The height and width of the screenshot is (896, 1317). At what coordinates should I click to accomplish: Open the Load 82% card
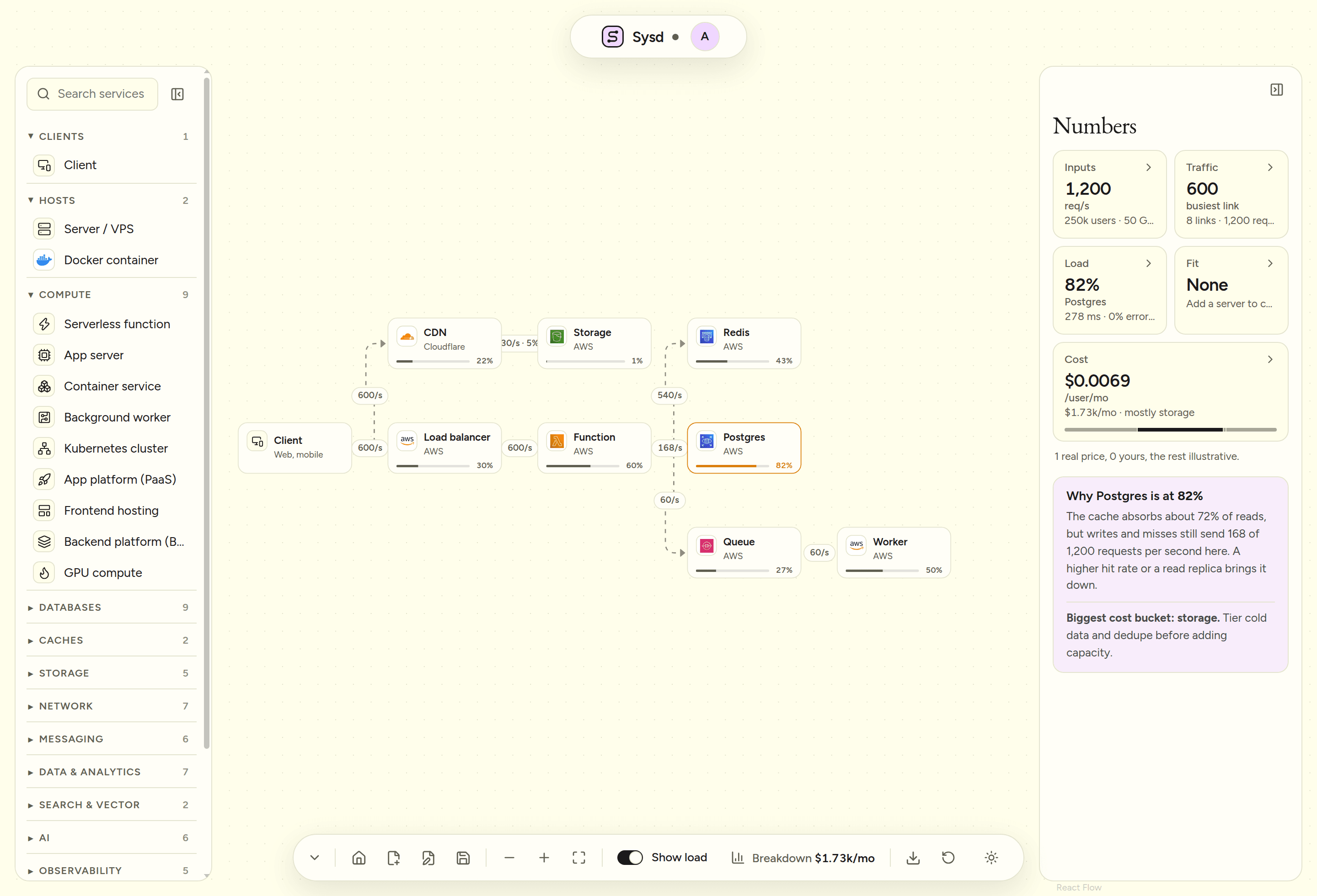click(1109, 290)
